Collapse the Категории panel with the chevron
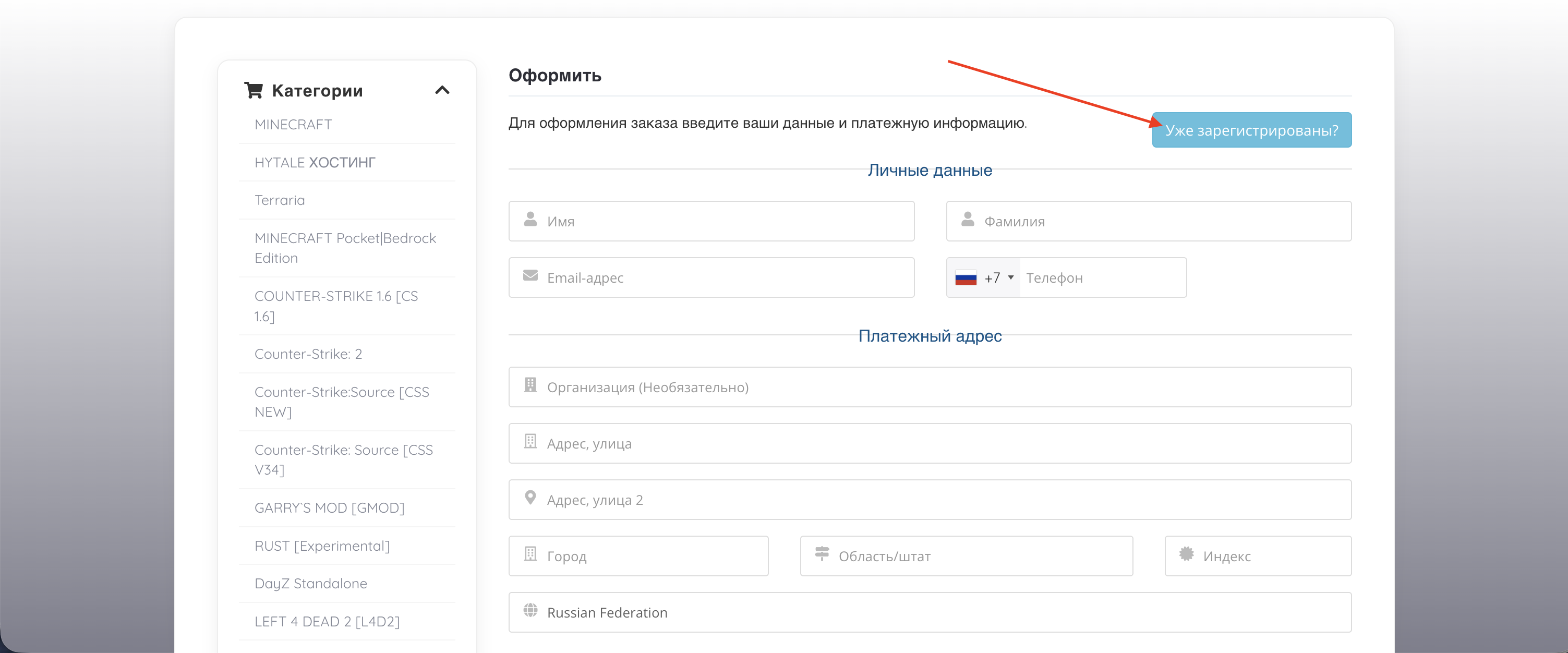The height and width of the screenshot is (653, 1568). tap(442, 91)
